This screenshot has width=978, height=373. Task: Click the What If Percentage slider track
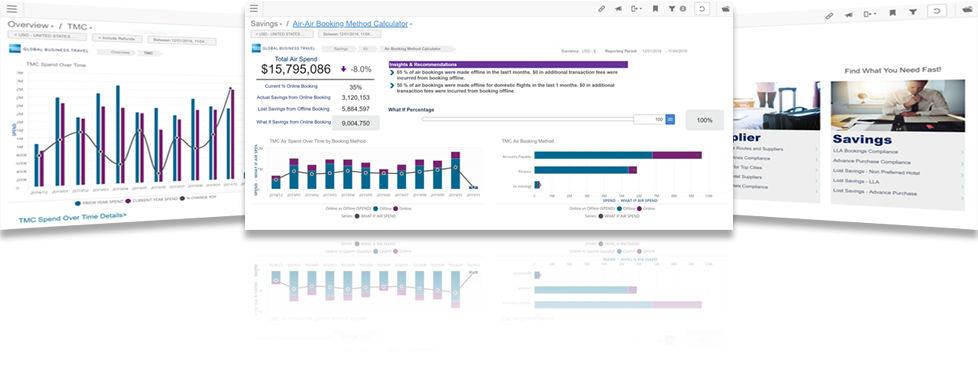coord(527,119)
